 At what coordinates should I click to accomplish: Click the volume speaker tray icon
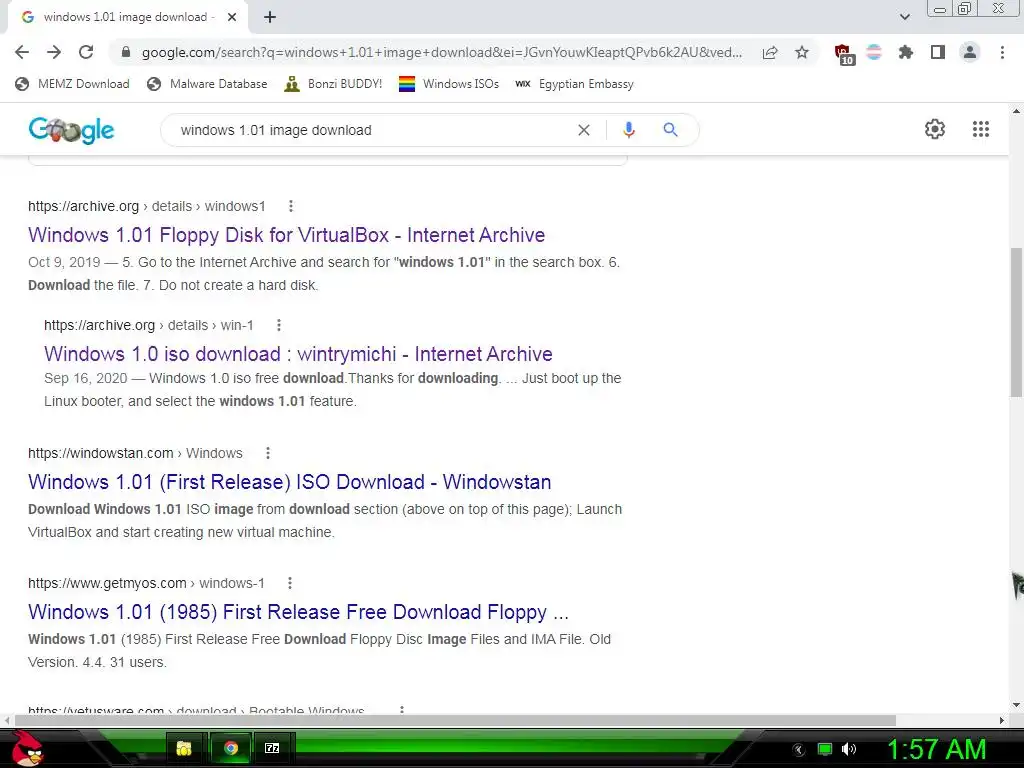849,749
